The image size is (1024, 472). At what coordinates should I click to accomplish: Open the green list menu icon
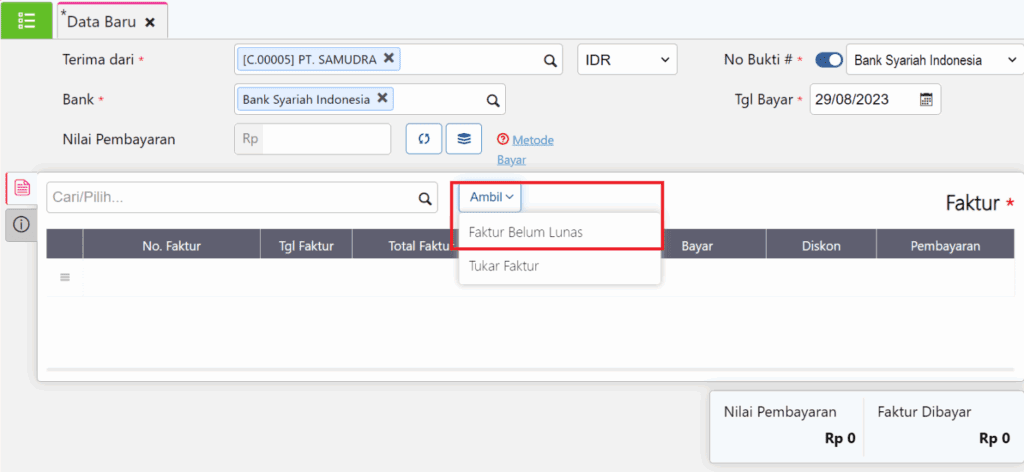coord(26,20)
